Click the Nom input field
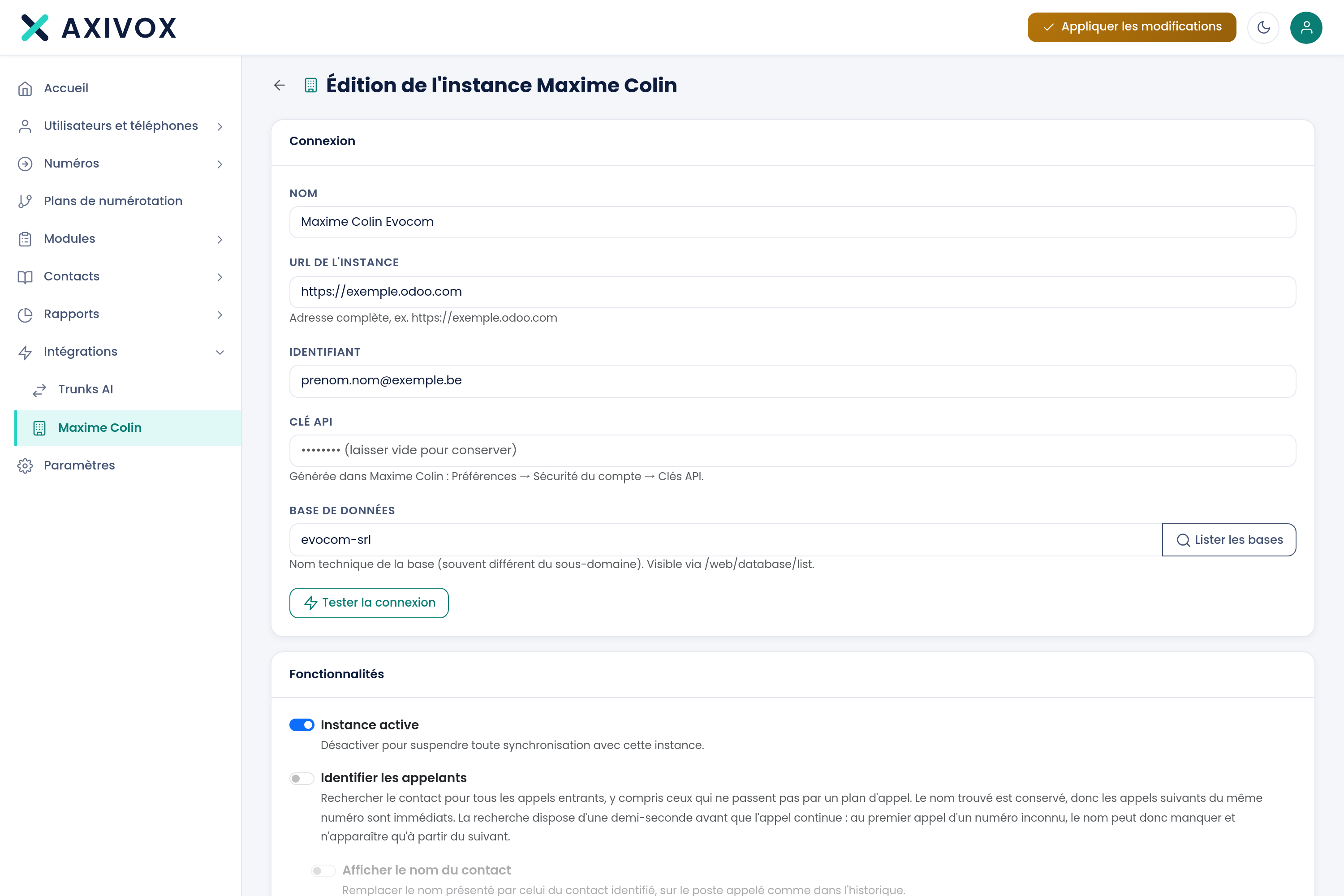 (x=792, y=222)
